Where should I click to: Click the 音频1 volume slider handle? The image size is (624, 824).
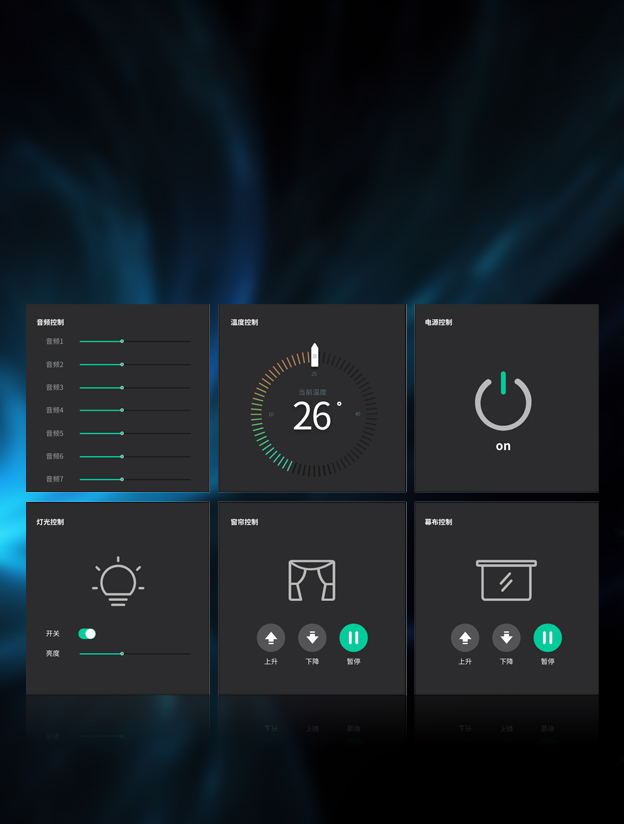(122, 341)
